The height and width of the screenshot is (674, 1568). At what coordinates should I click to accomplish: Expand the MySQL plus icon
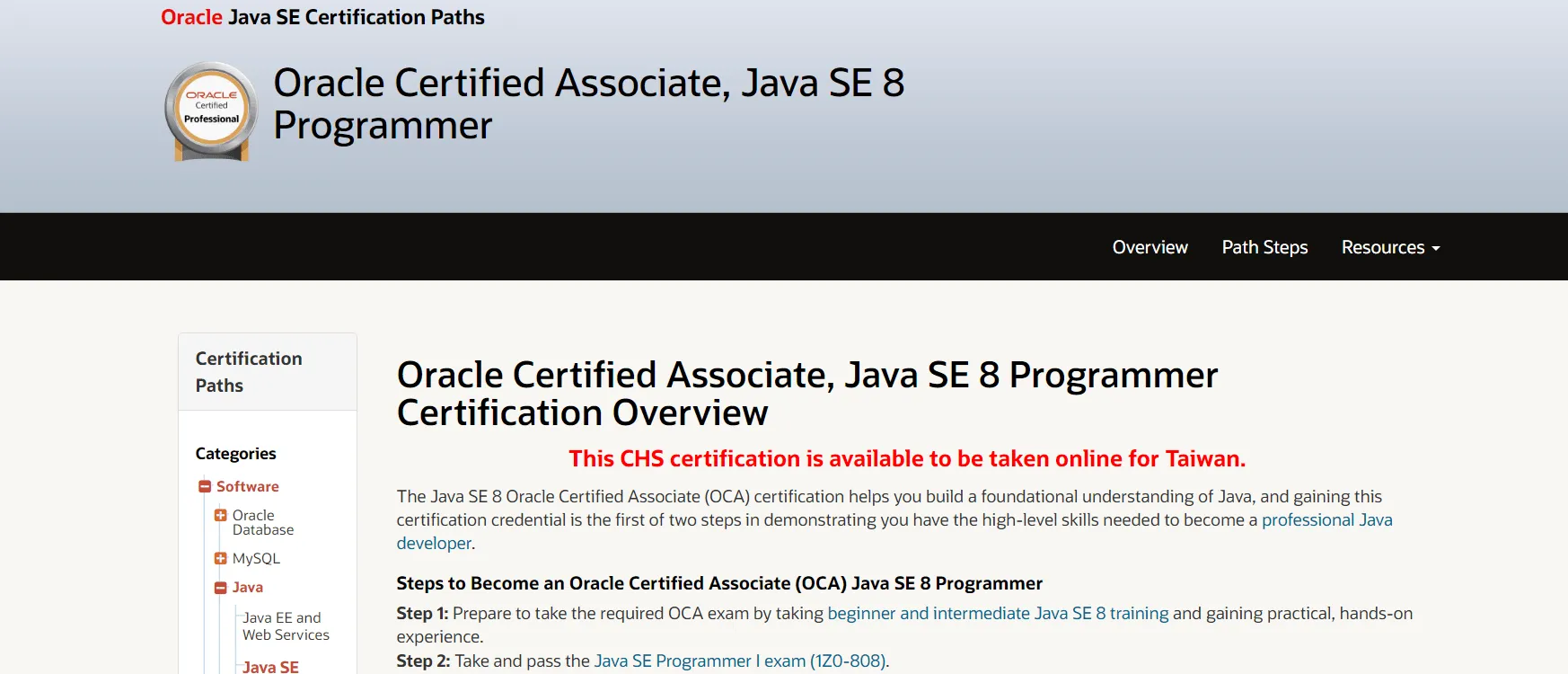click(220, 558)
